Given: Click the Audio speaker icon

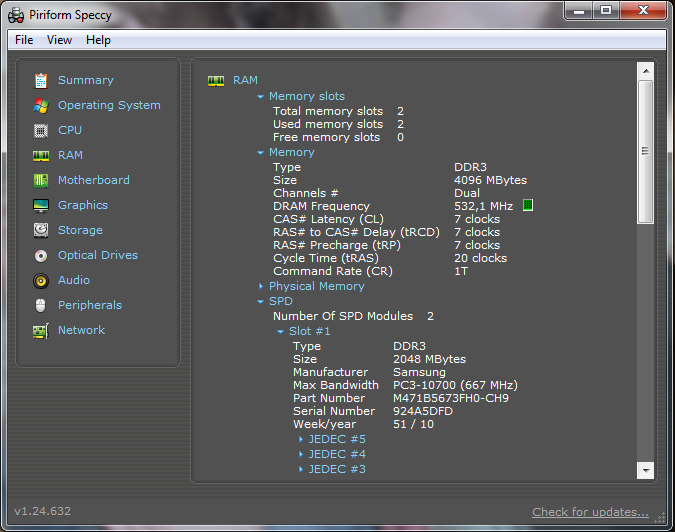Looking at the screenshot, I should pyautogui.click(x=41, y=281).
